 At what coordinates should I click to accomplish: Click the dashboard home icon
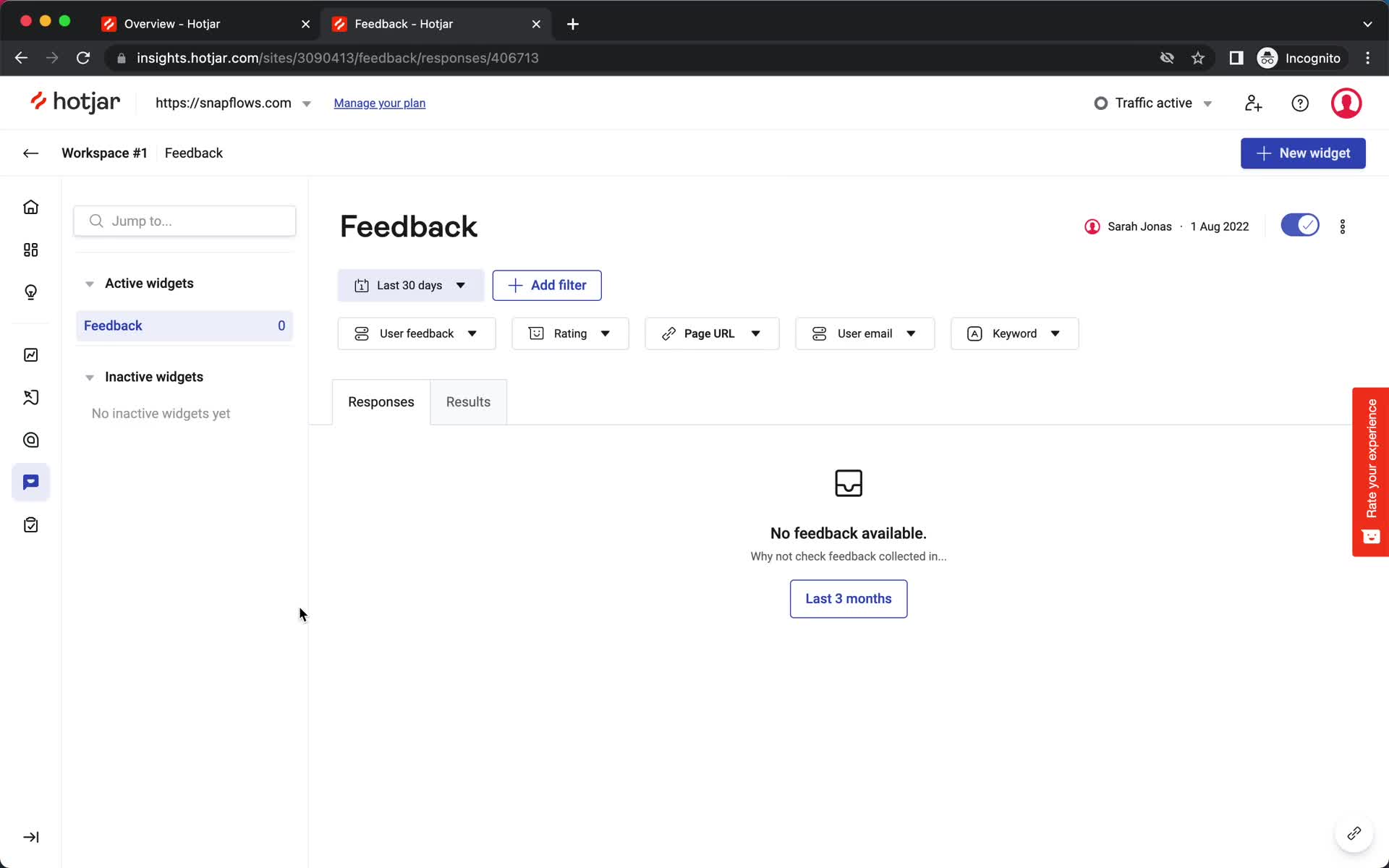click(30, 207)
